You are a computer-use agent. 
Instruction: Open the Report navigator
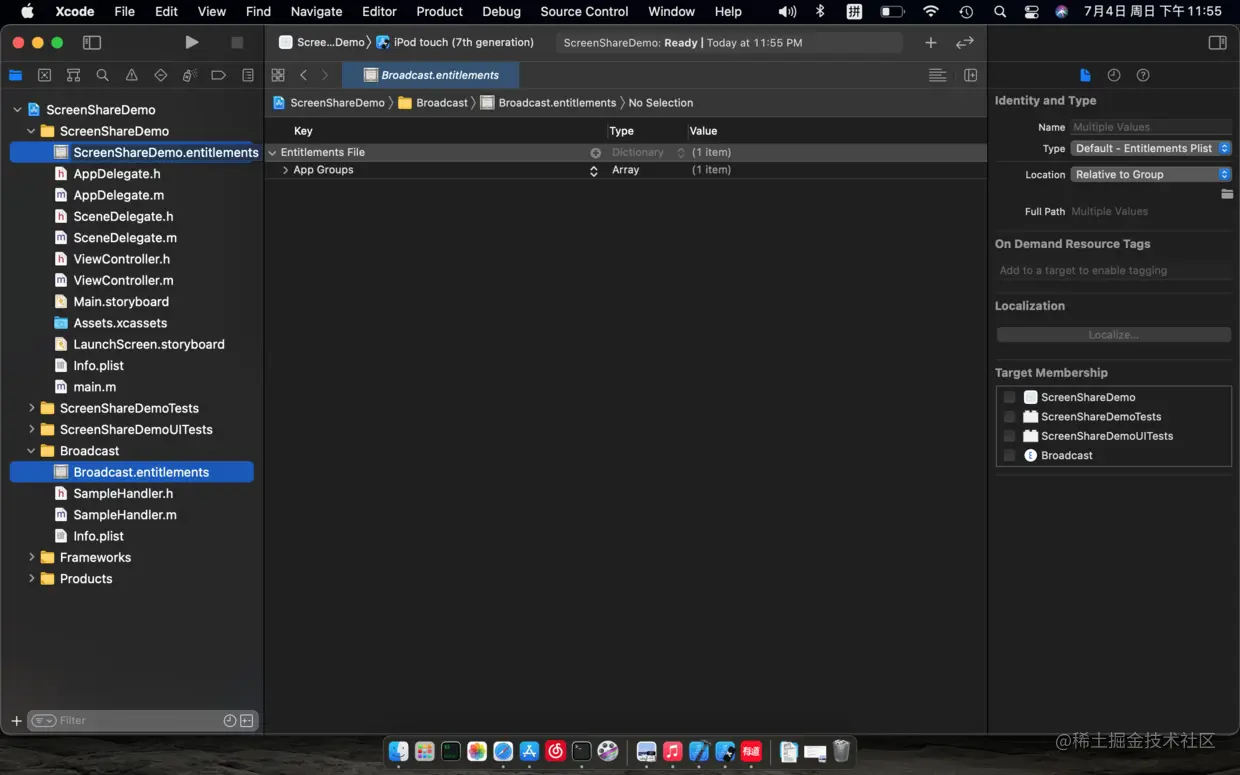[x=247, y=76]
